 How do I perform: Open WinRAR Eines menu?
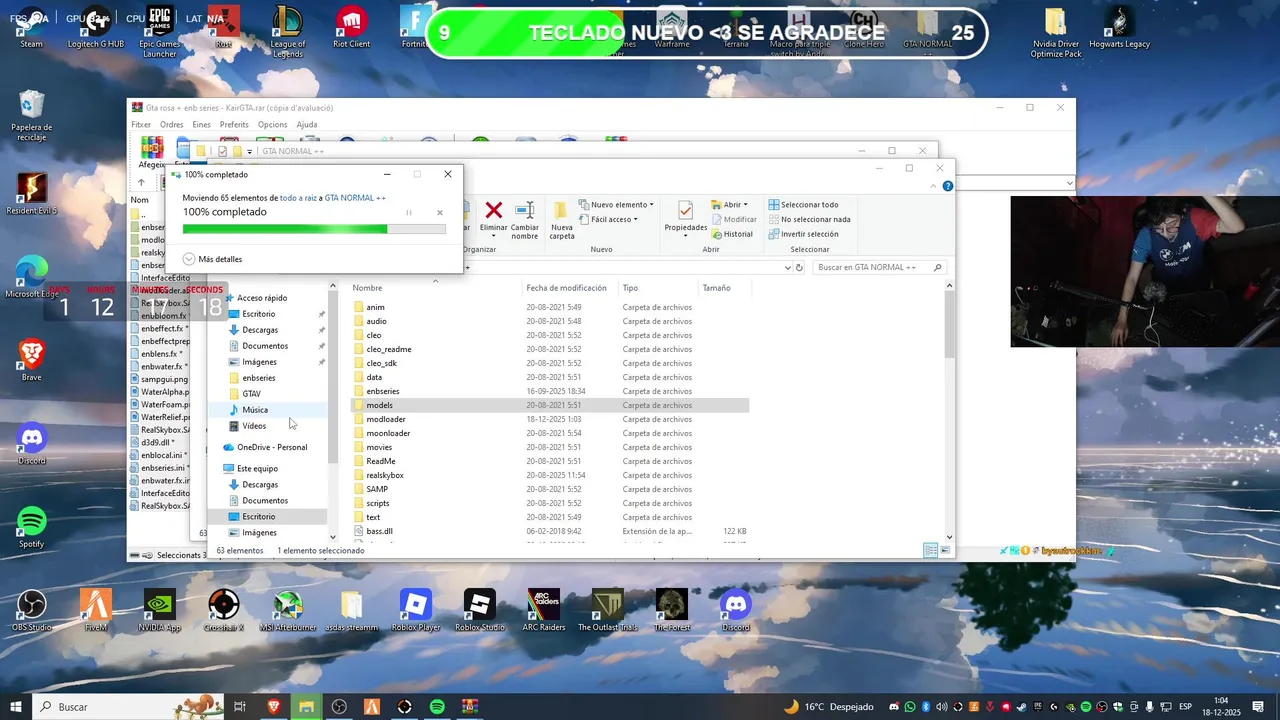tap(202, 125)
